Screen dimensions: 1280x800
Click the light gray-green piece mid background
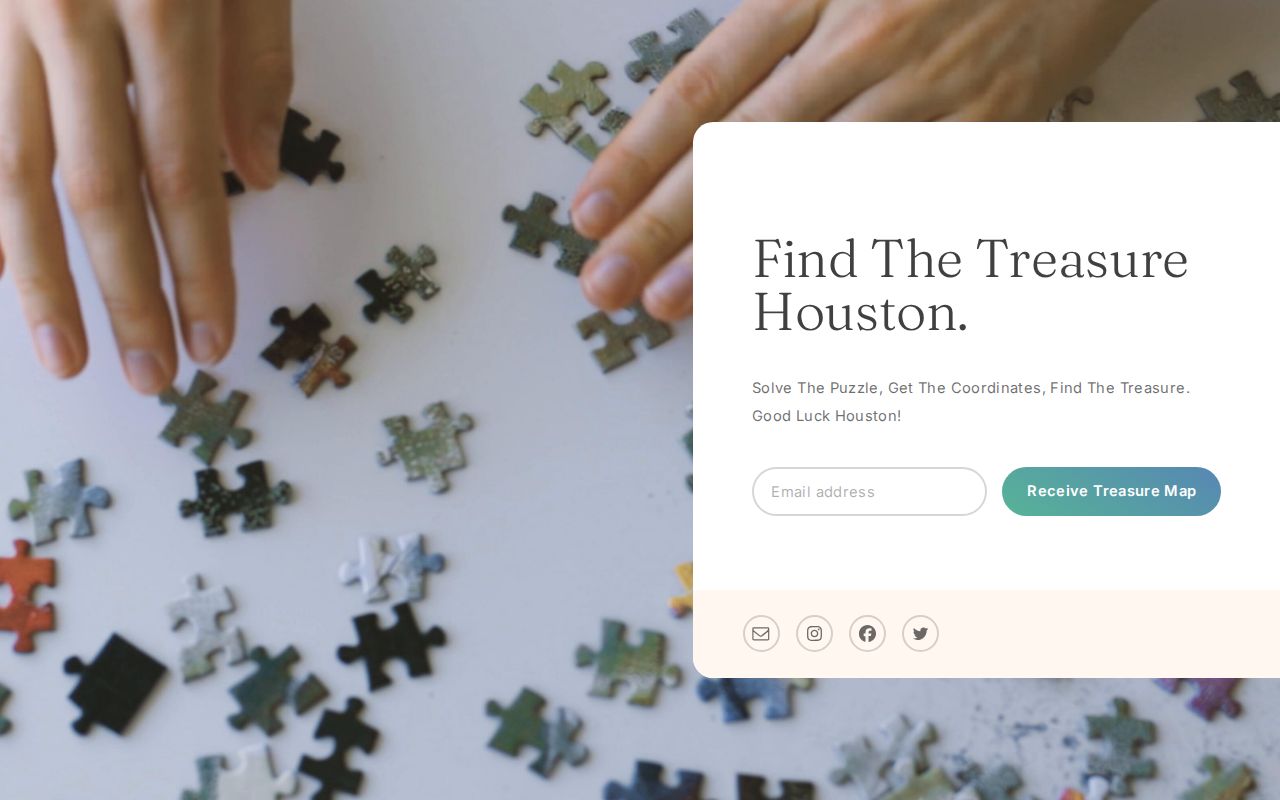[426, 446]
